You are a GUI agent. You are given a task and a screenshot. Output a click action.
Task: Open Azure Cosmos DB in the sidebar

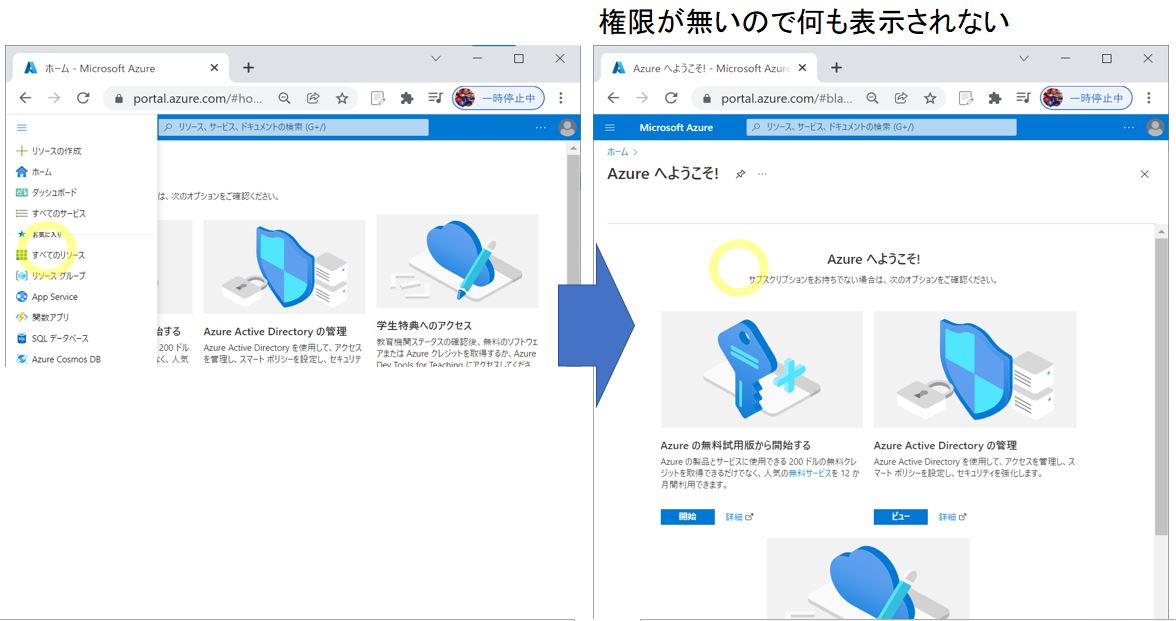pyautogui.click(x=58, y=359)
